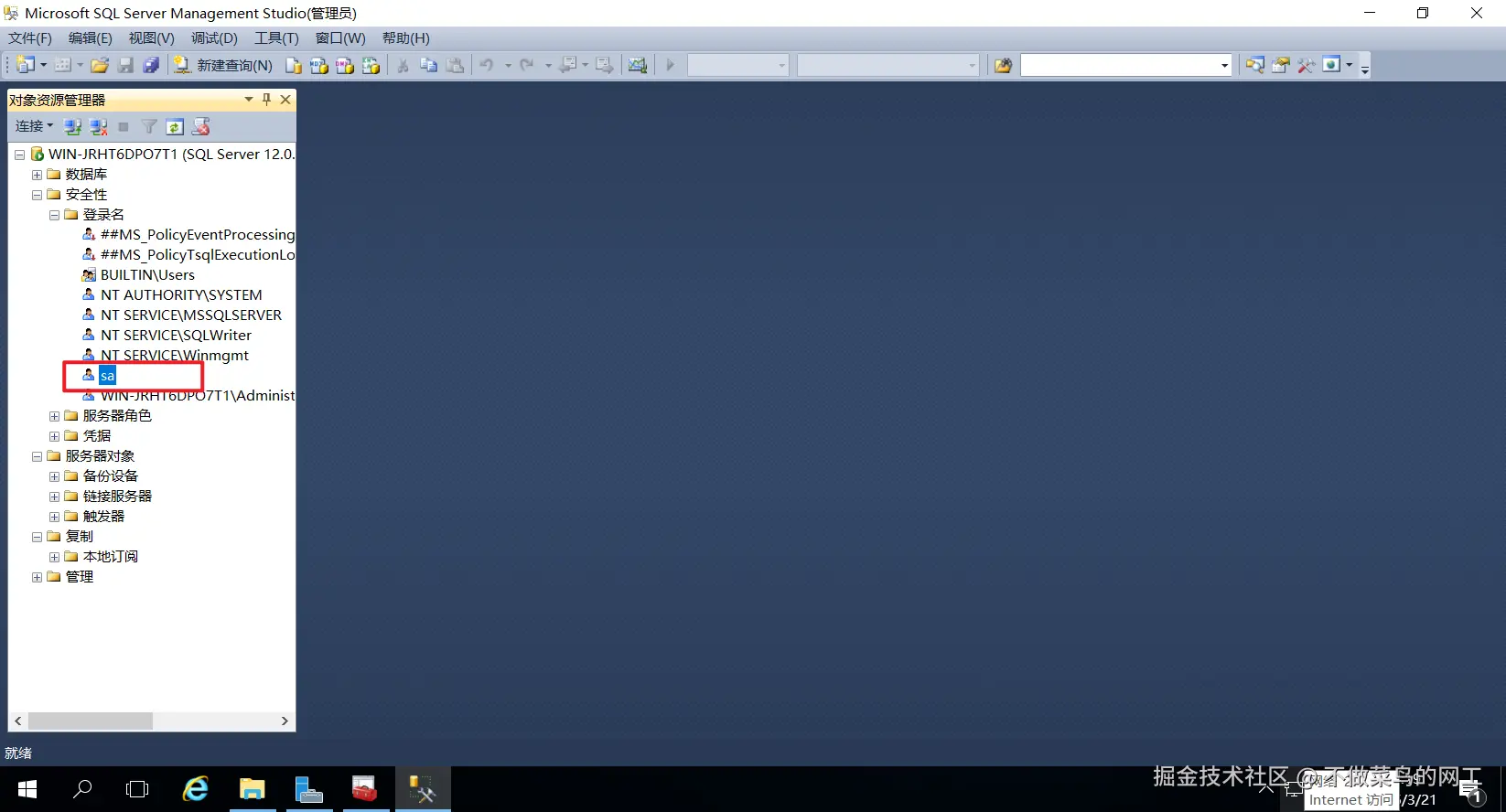Open the 连接 connect dropdown
Image resolution: width=1506 pixels, height=812 pixels.
(34, 126)
